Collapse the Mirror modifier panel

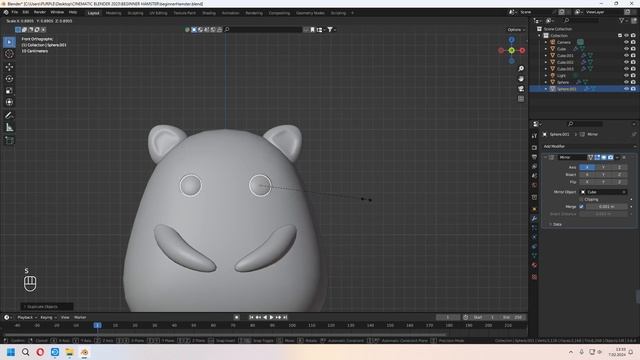[x=546, y=157]
